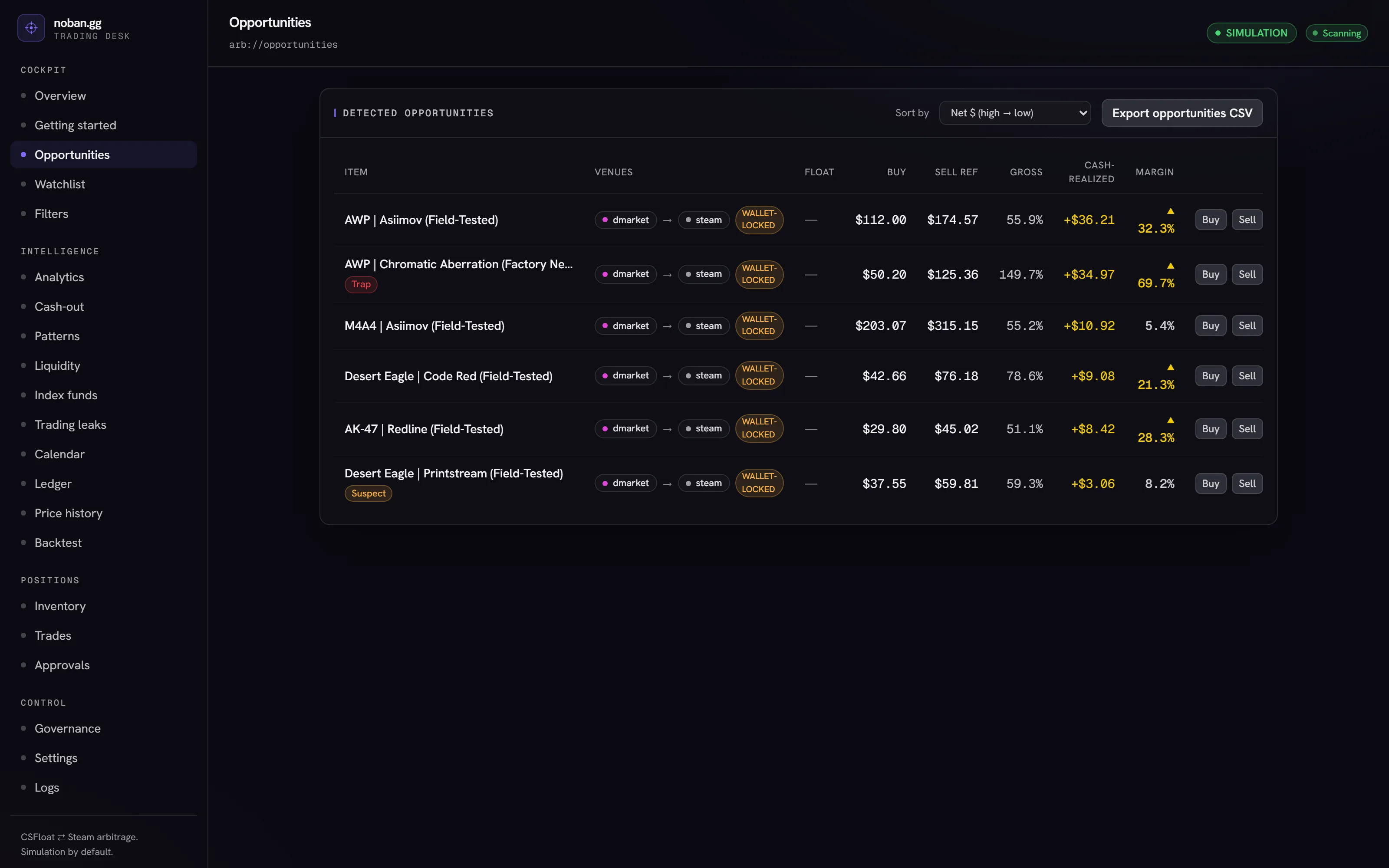Sell Desert Eagle Printstream
1389x868 pixels.
click(x=1247, y=483)
